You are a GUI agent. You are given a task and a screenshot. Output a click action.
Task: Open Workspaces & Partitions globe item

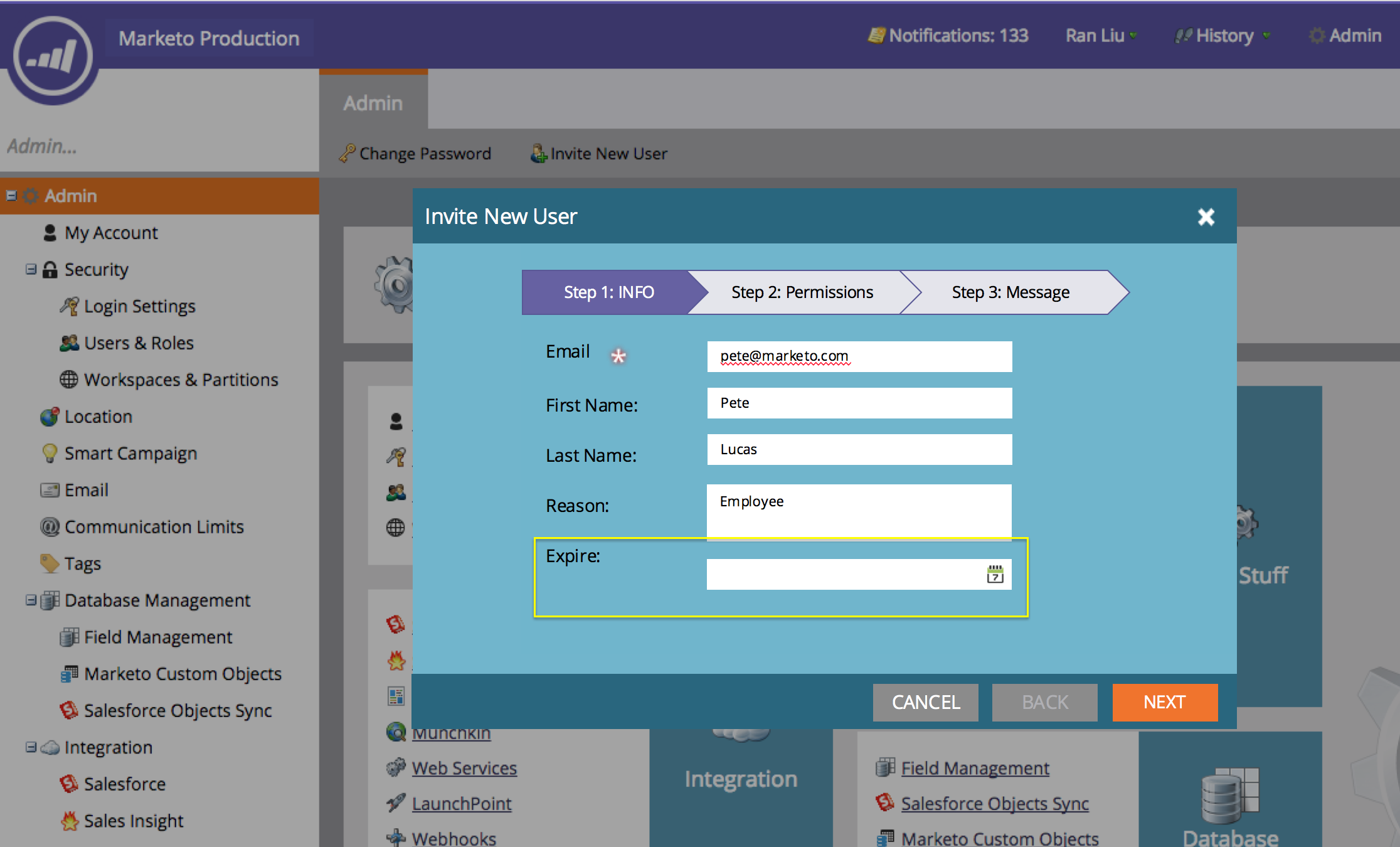(180, 380)
